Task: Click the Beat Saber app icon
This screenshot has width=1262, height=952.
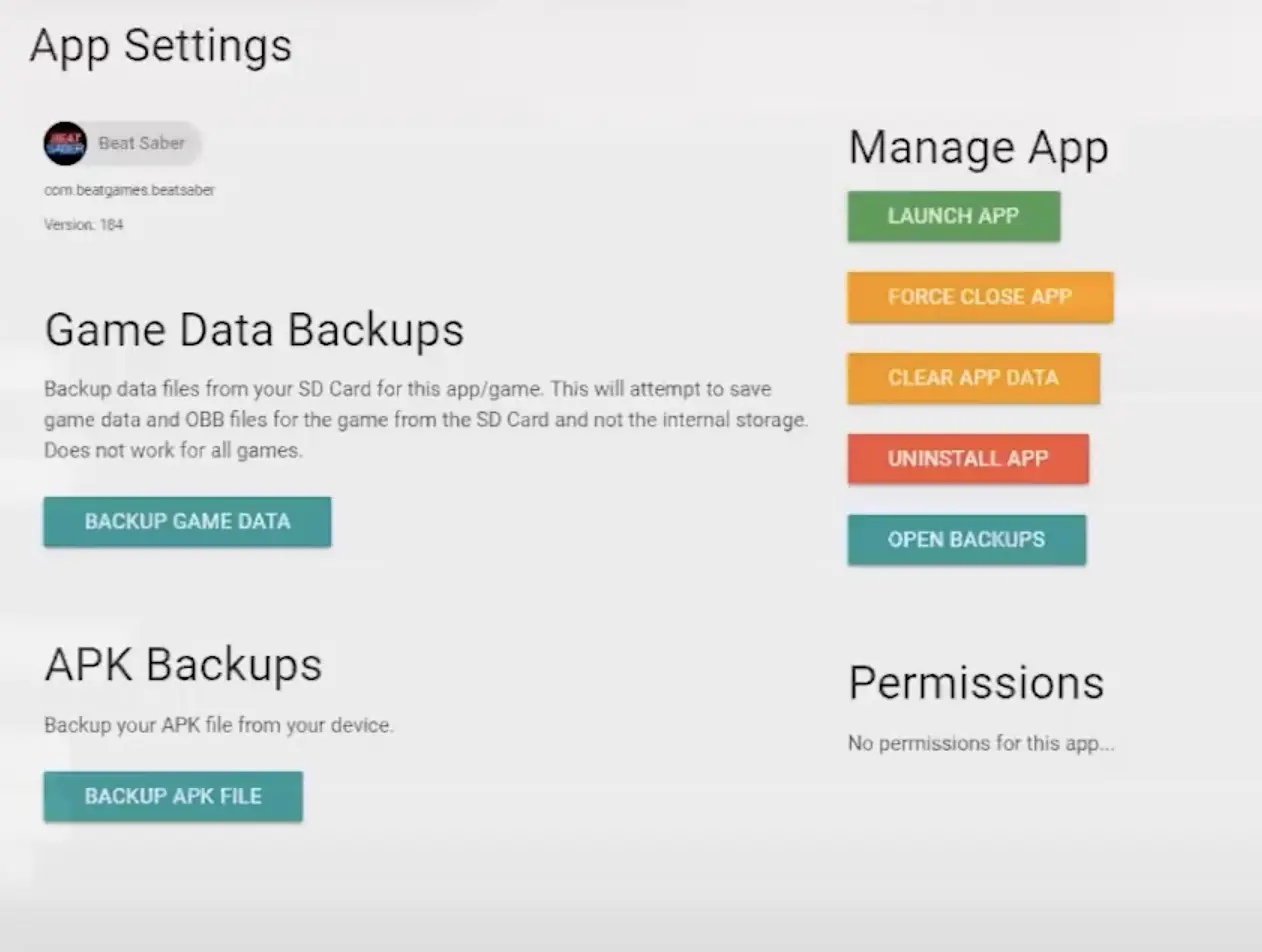Action: (65, 143)
